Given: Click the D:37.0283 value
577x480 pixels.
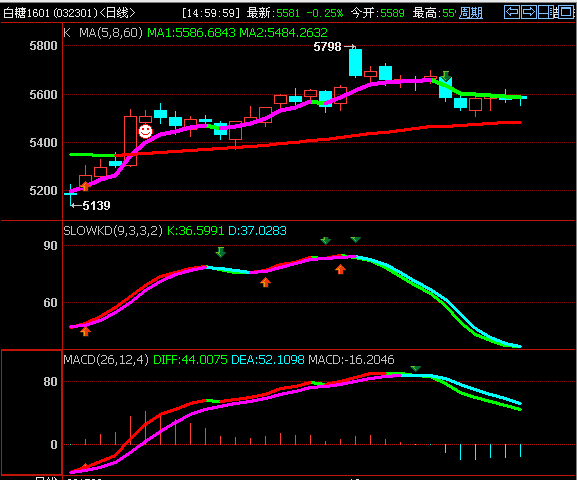Looking at the screenshot, I should (x=257, y=231).
